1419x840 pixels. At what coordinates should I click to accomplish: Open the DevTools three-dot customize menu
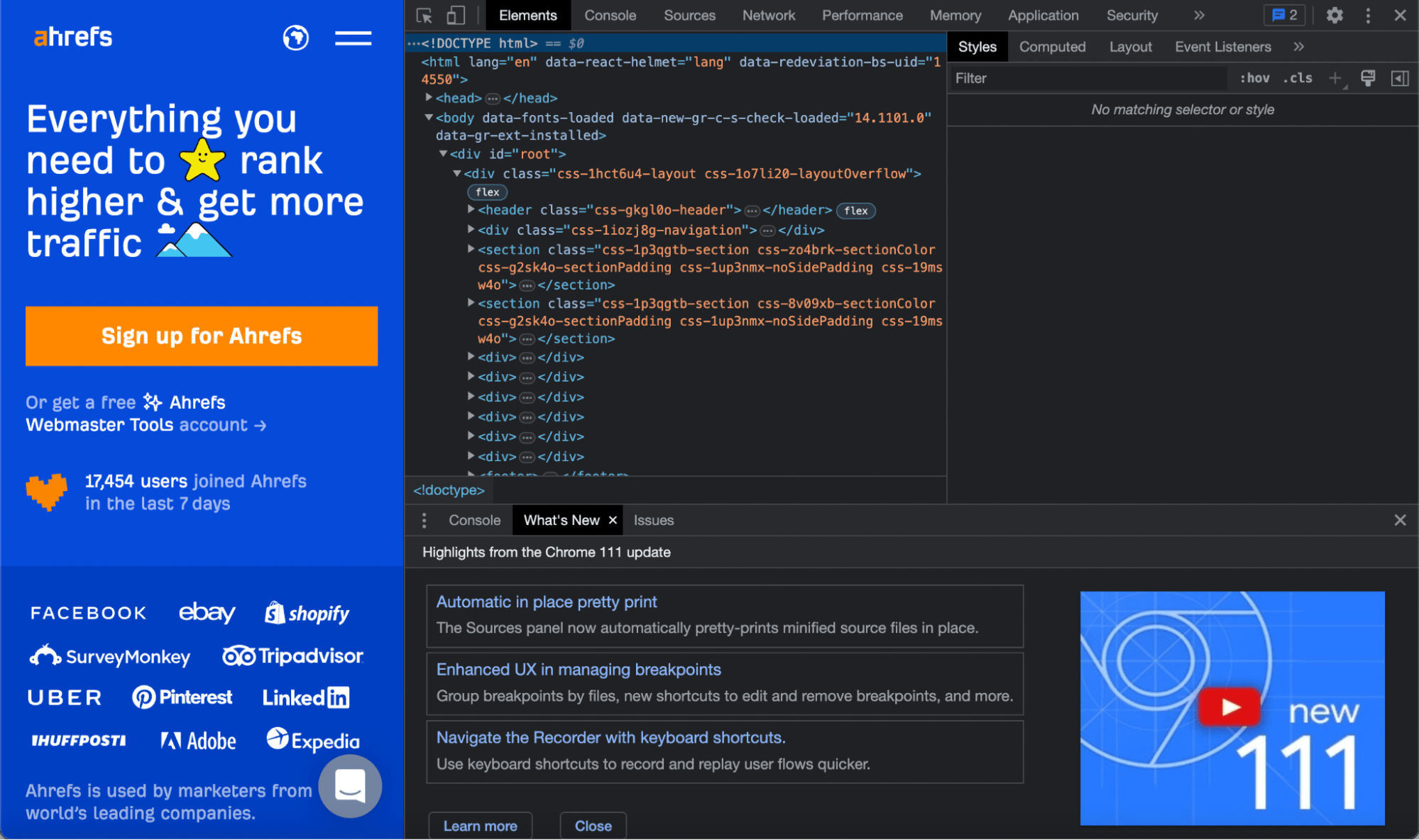1369,15
